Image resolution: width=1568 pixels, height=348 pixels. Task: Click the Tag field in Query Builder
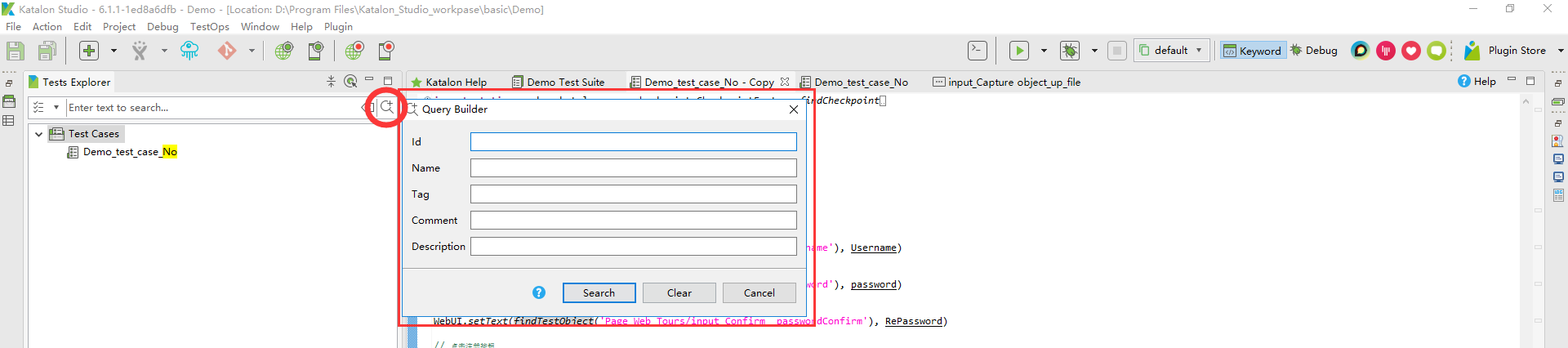click(x=633, y=194)
